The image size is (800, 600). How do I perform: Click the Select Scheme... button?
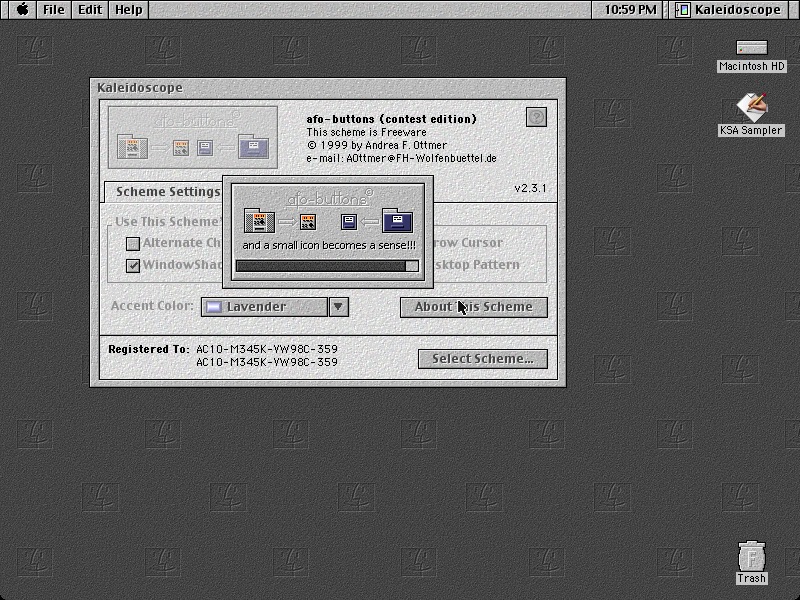click(483, 359)
